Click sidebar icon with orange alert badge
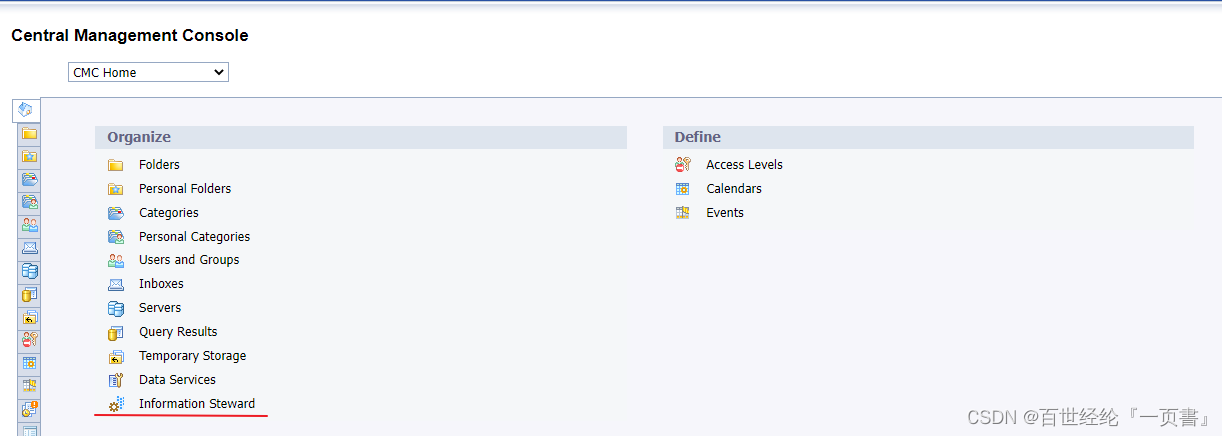This screenshot has width=1222, height=436. 30,409
